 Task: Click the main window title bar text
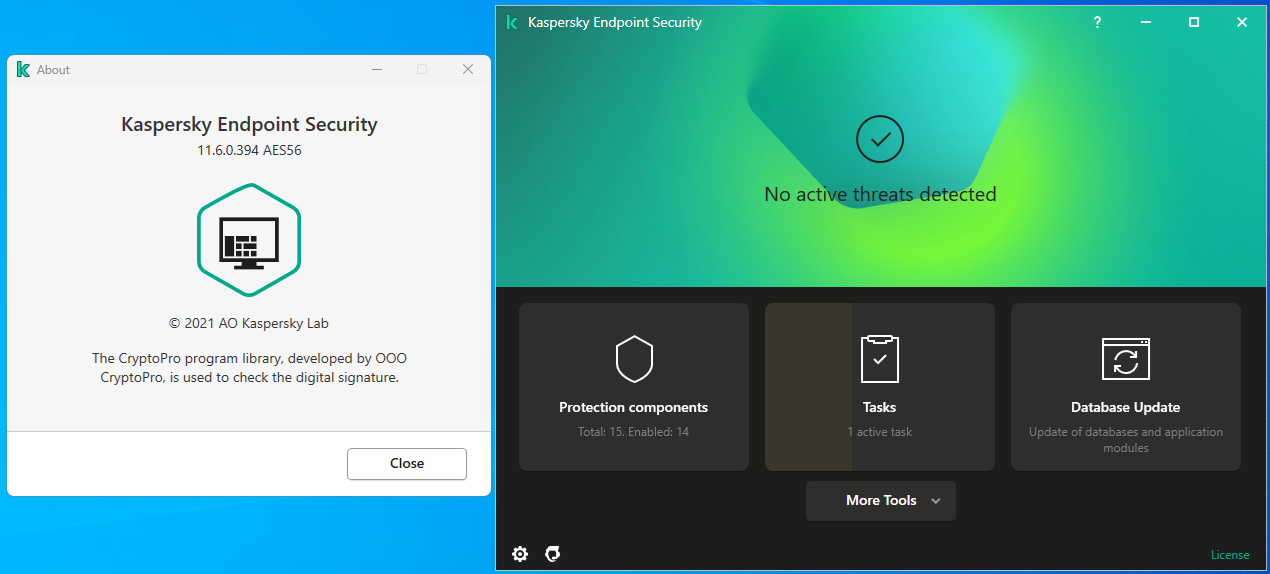pyautogui.click(x=615, y=22)
